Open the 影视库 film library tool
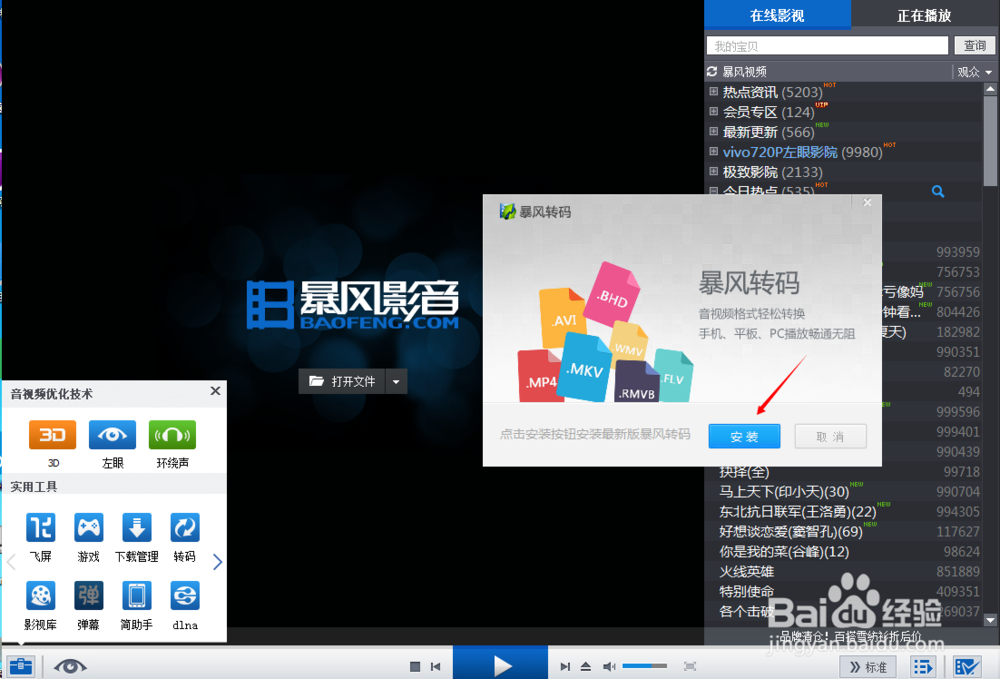 [41, 596]
